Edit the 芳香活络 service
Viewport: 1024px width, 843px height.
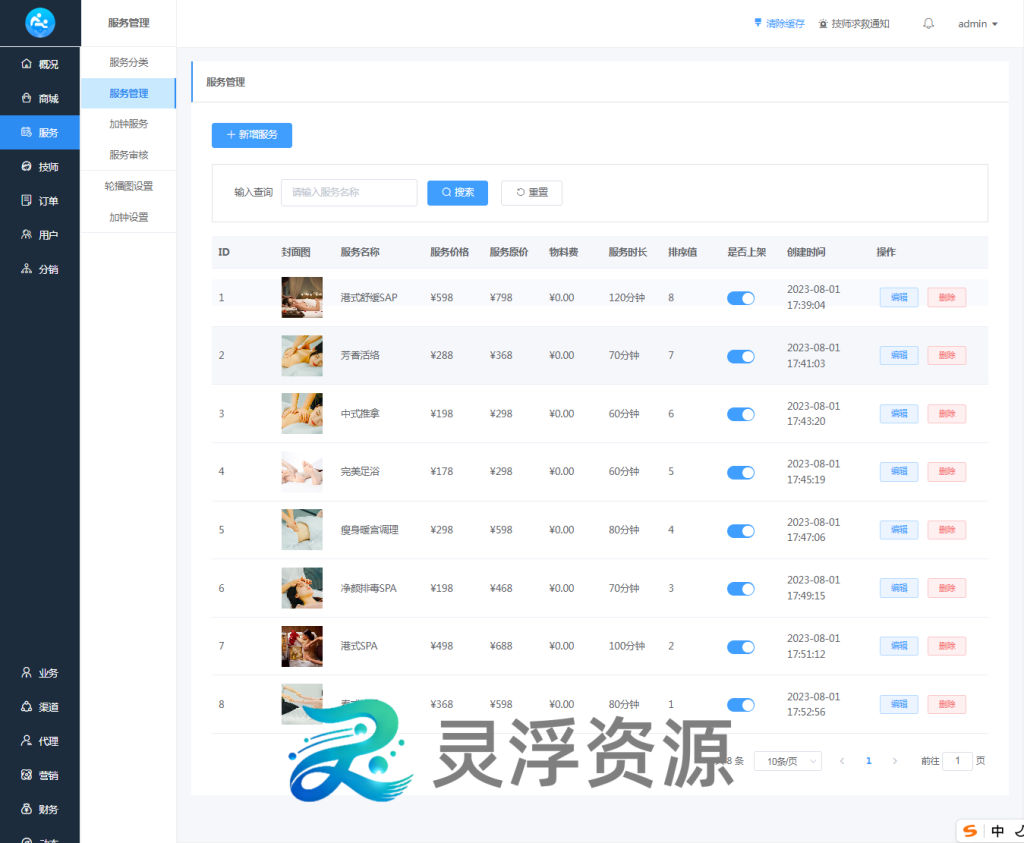(x=899, y=355)
